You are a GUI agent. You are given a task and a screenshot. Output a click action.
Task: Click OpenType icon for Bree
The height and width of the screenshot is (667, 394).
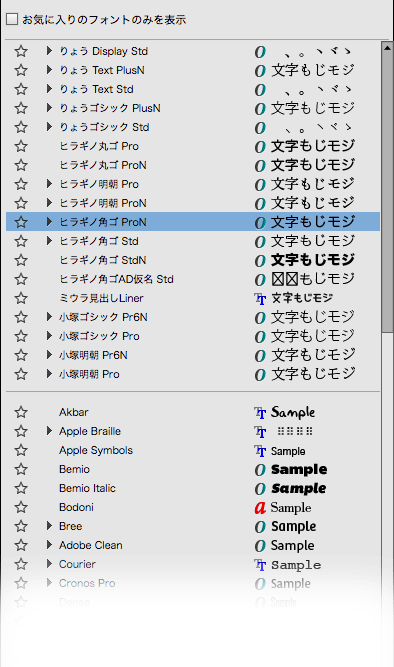coord(260,527)
